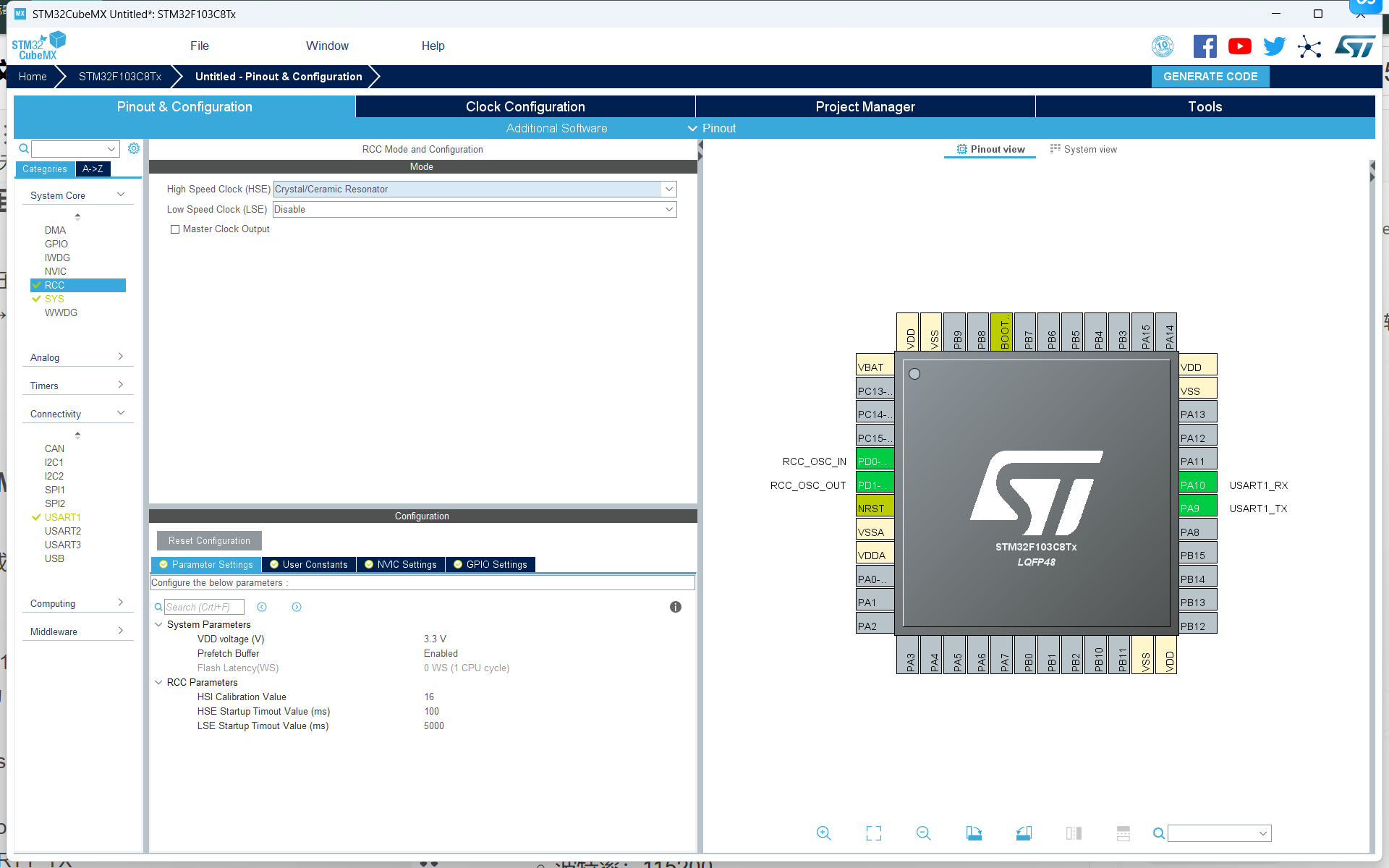Viewport: 1389px width, 868px height.
Task: Fit chip to window icon
Action: click(873, 833)
